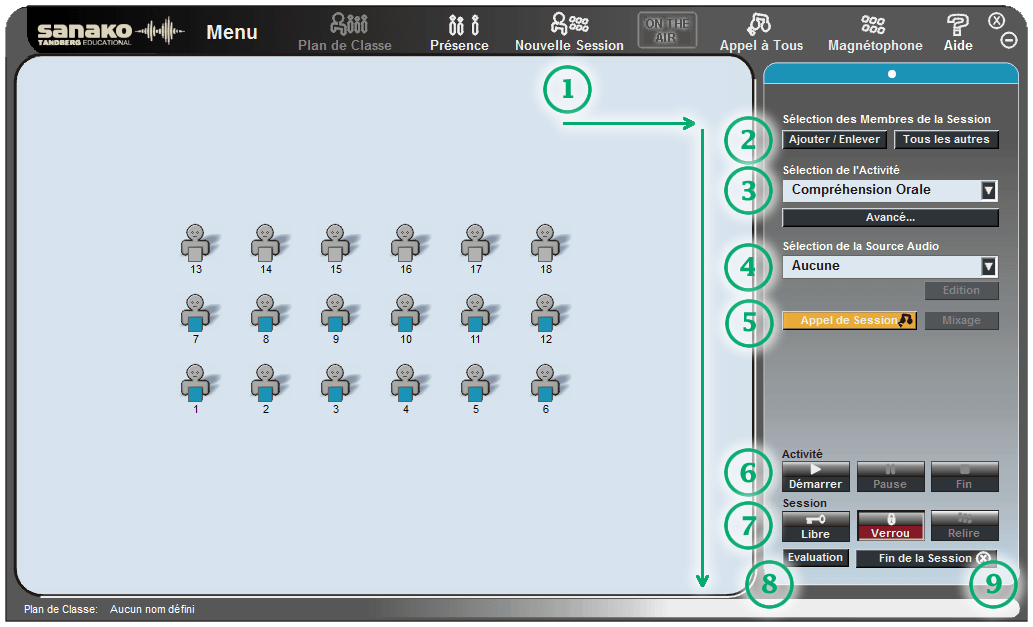The image size is (1033, 627).
Task: Click the Appel à Tous icon
Action: pyautogui.click(x=760, y=32)
